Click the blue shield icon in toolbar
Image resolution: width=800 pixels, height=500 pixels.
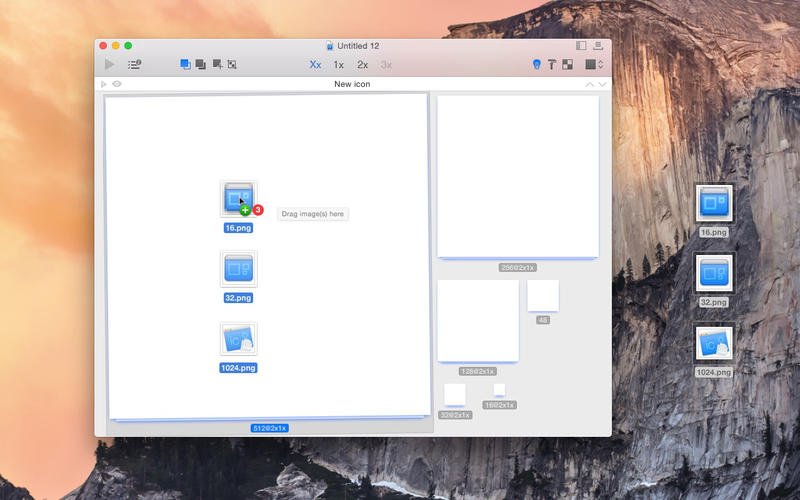tap(537, 65)
